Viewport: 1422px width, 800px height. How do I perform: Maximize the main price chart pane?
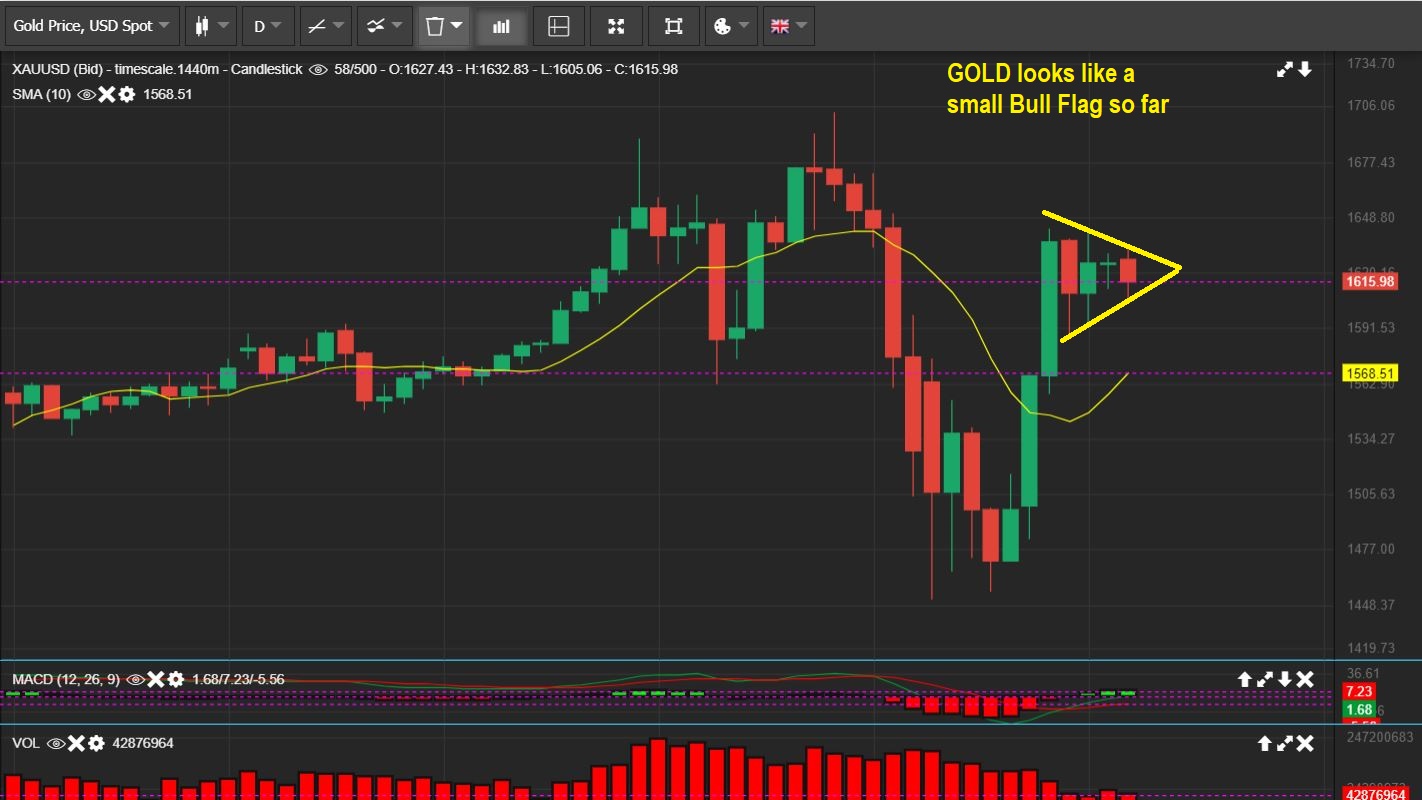[x=1285, y=69]
